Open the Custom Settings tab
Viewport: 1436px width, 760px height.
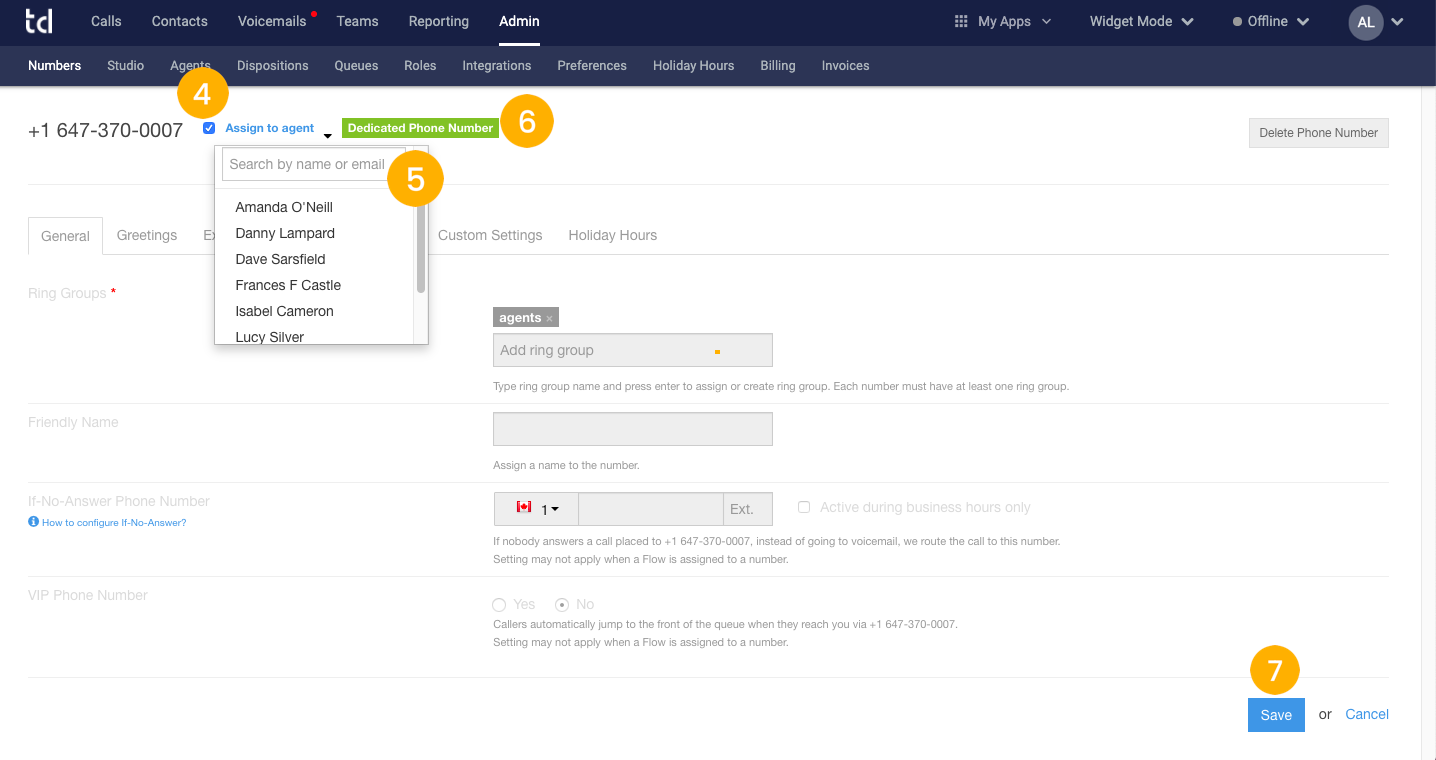[490, 235]
